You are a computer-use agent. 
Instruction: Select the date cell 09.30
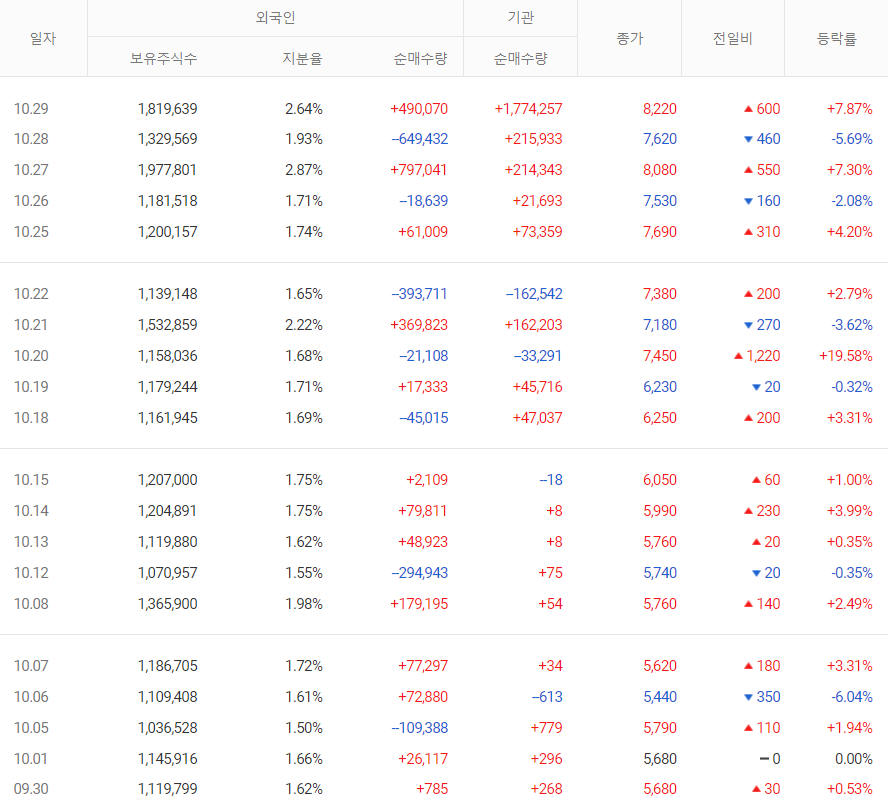pos(31,789)
